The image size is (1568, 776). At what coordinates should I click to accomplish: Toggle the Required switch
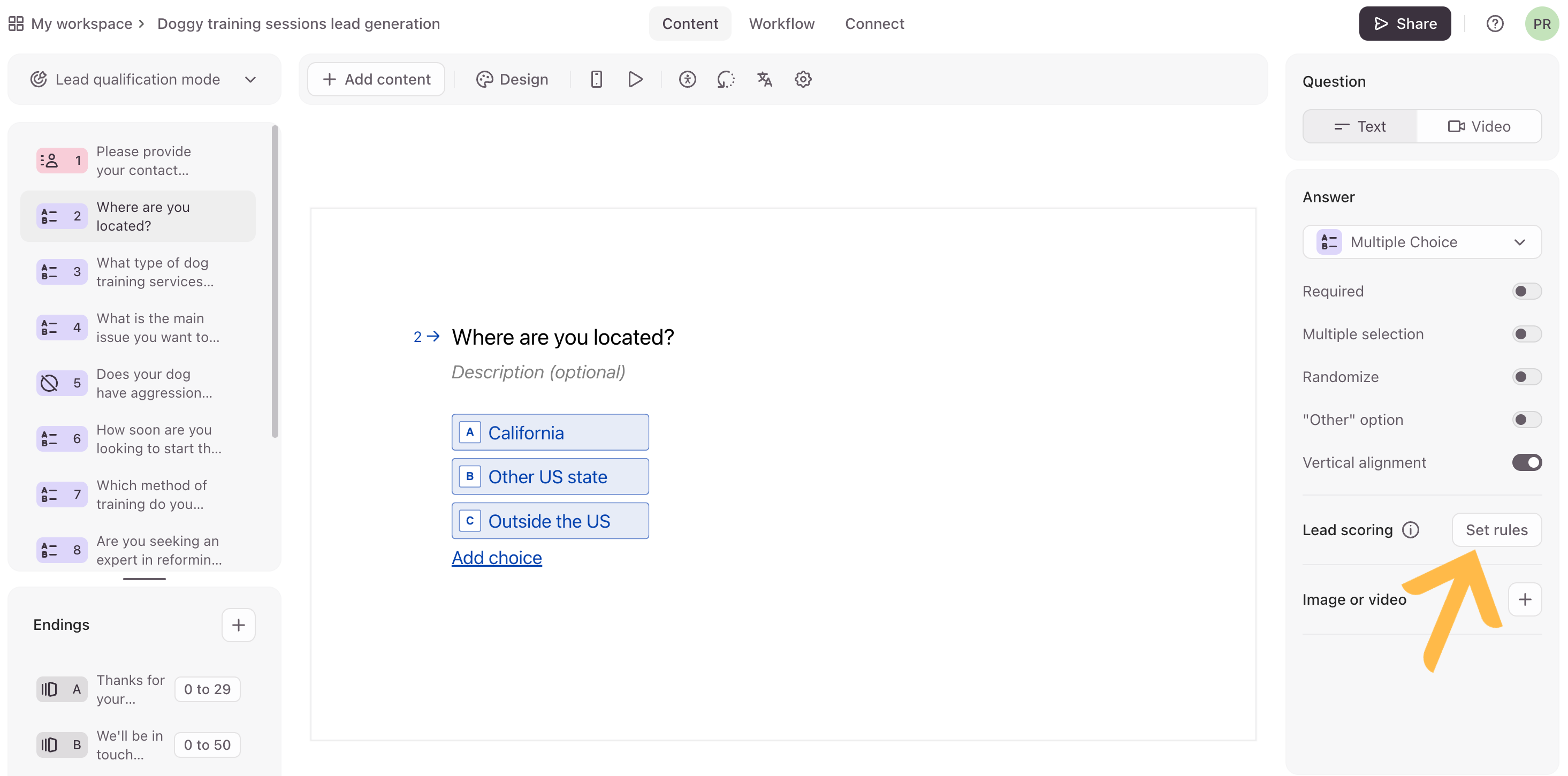point(1527,292)
